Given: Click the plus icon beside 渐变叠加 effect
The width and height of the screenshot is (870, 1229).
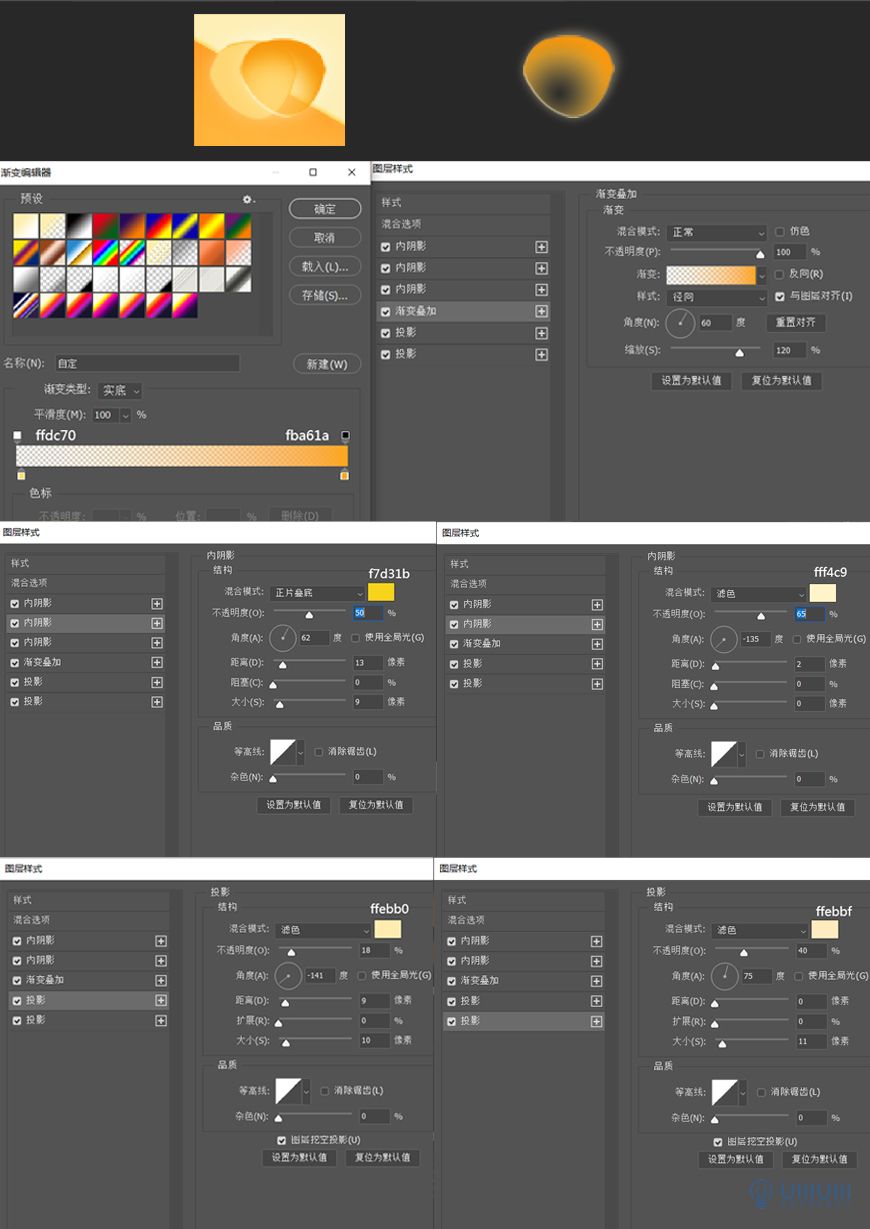Looking at the screenshot, I should (541, 311).
